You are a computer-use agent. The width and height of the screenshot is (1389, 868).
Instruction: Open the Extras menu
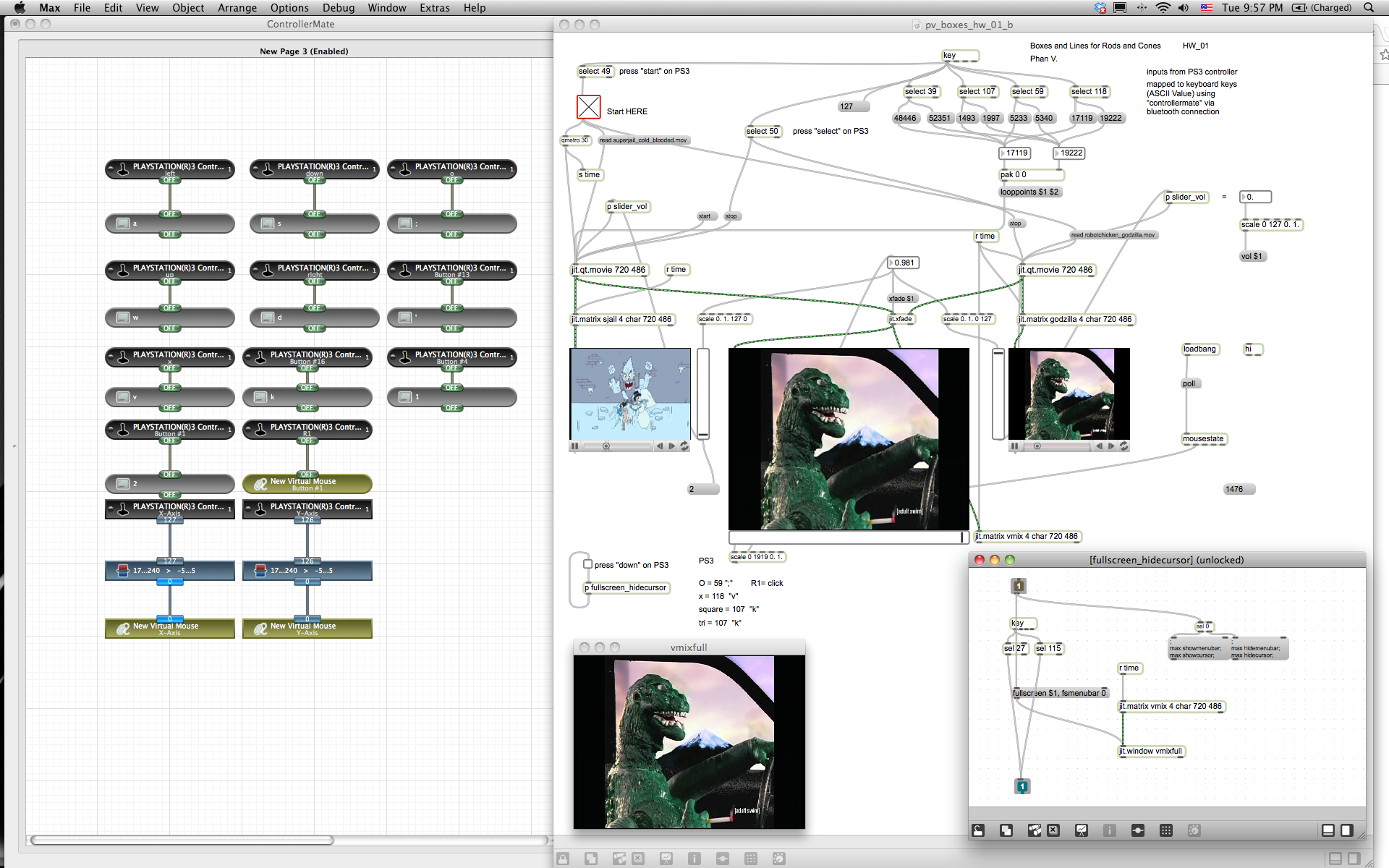tap(435, 8)
